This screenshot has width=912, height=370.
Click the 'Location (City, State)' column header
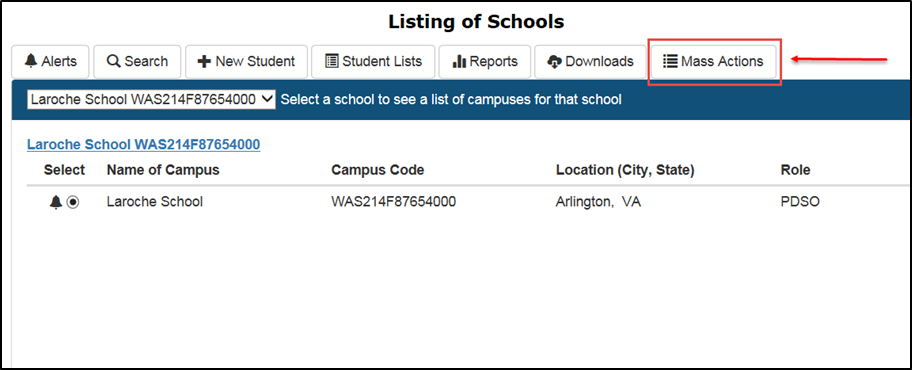(625, 170)
